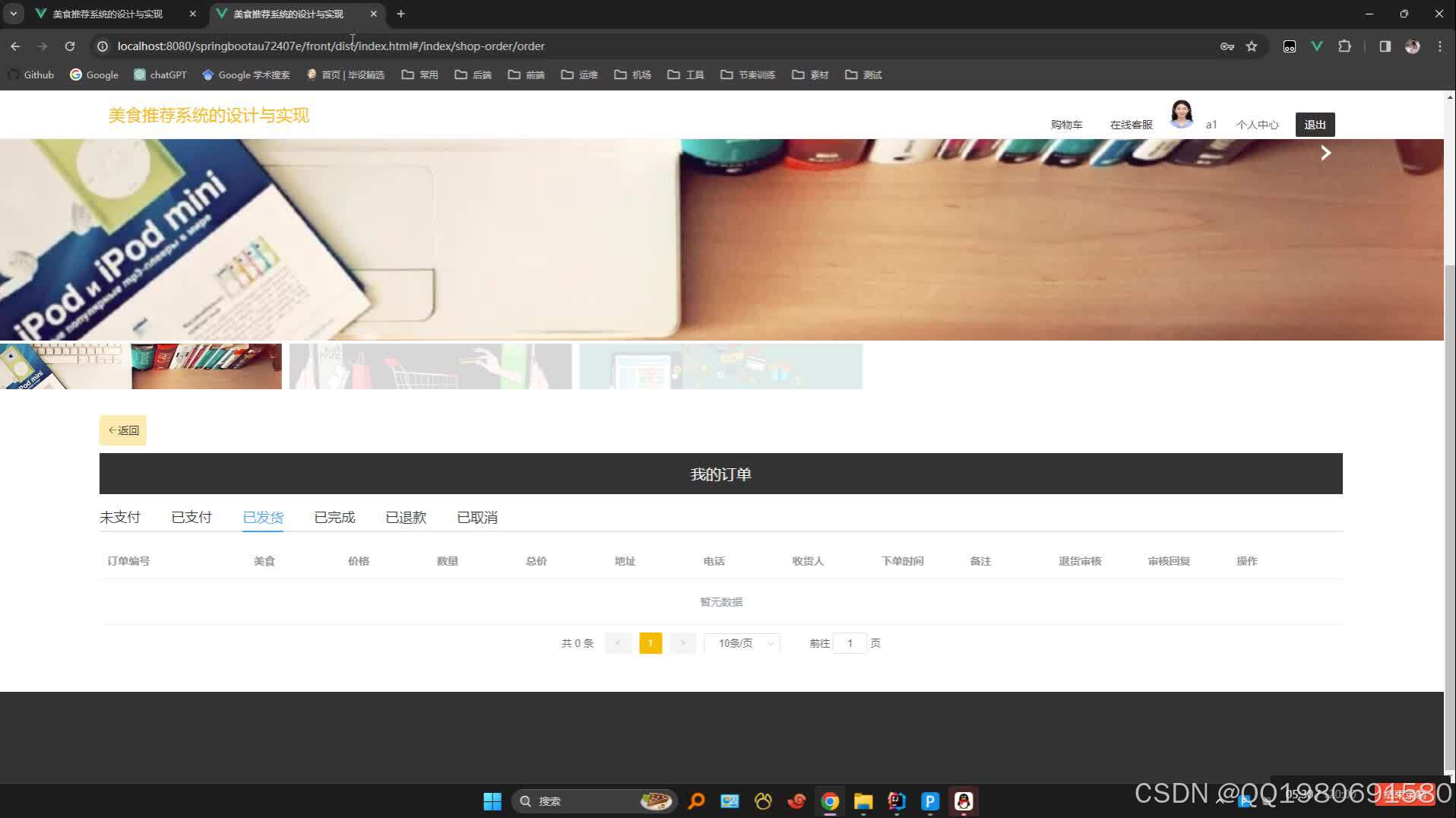Screen dimensions: 1456x818
Task: Click the browser address bar URL
Action: (331, 46)
